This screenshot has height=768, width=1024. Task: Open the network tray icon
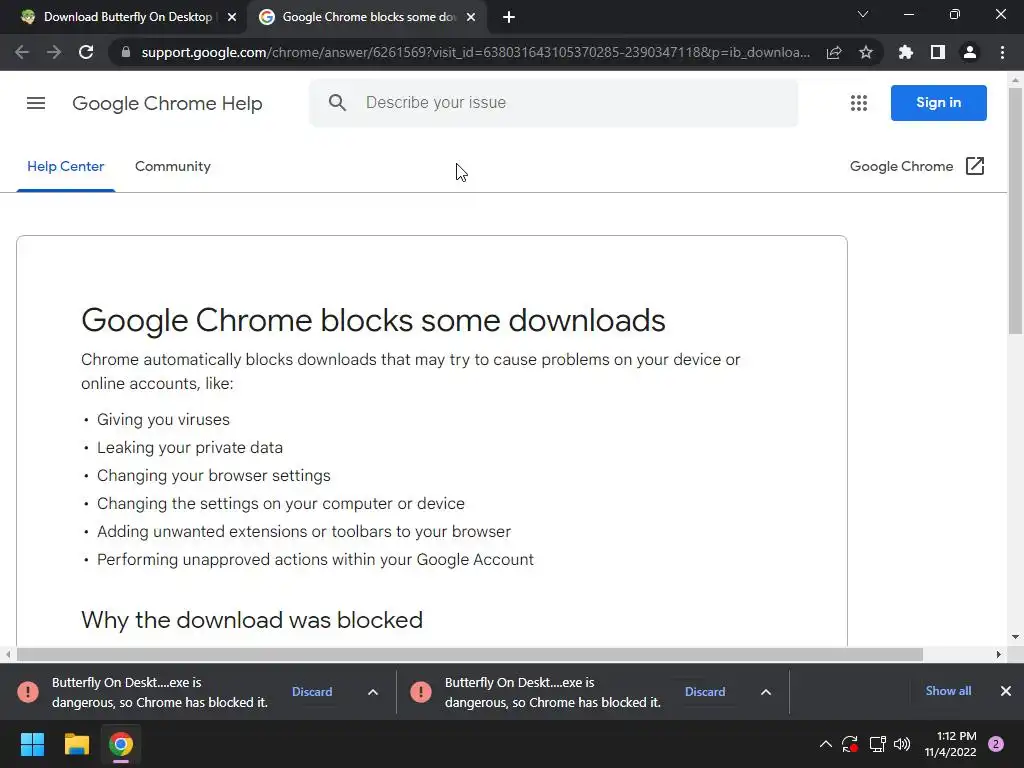(x=877, y=744)
